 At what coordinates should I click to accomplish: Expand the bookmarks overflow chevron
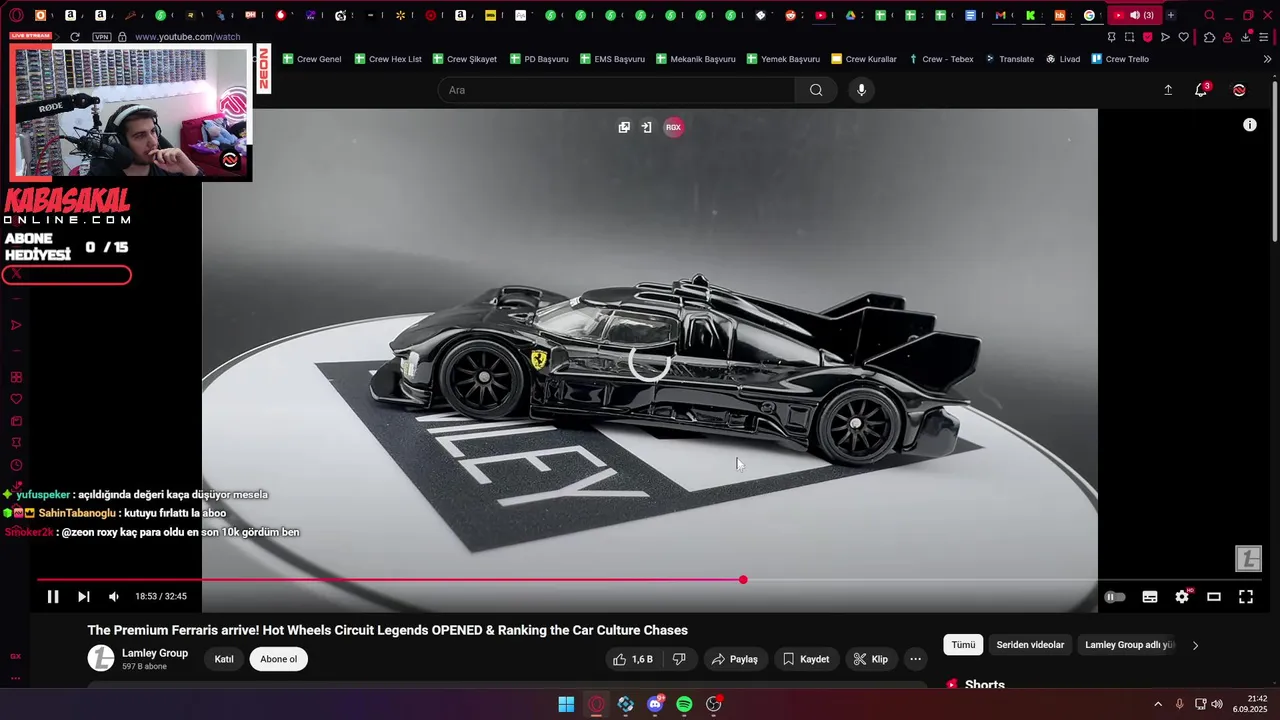[x=1268, y=59]
